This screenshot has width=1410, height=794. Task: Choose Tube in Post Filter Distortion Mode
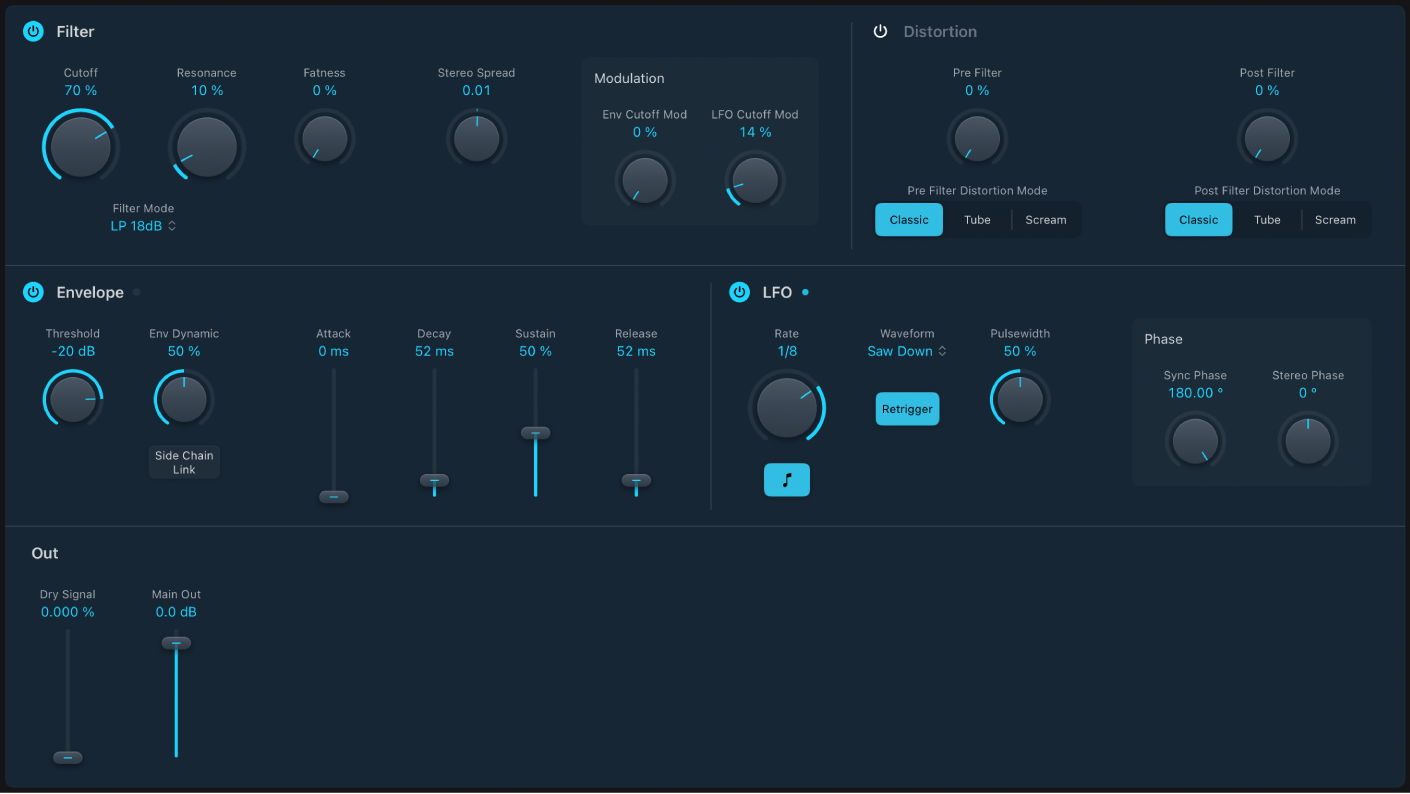pos(1267,220)
